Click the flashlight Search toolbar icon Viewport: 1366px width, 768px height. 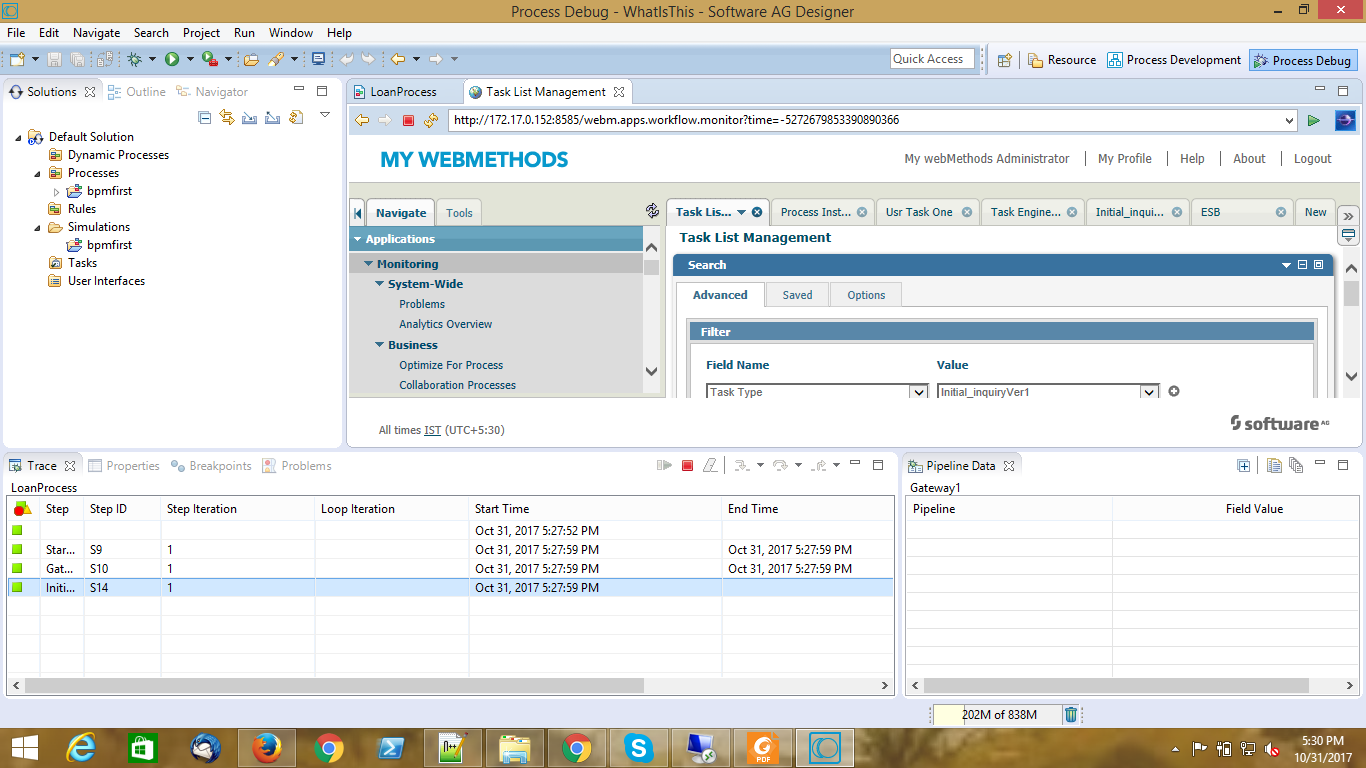[x=277, y=59]
